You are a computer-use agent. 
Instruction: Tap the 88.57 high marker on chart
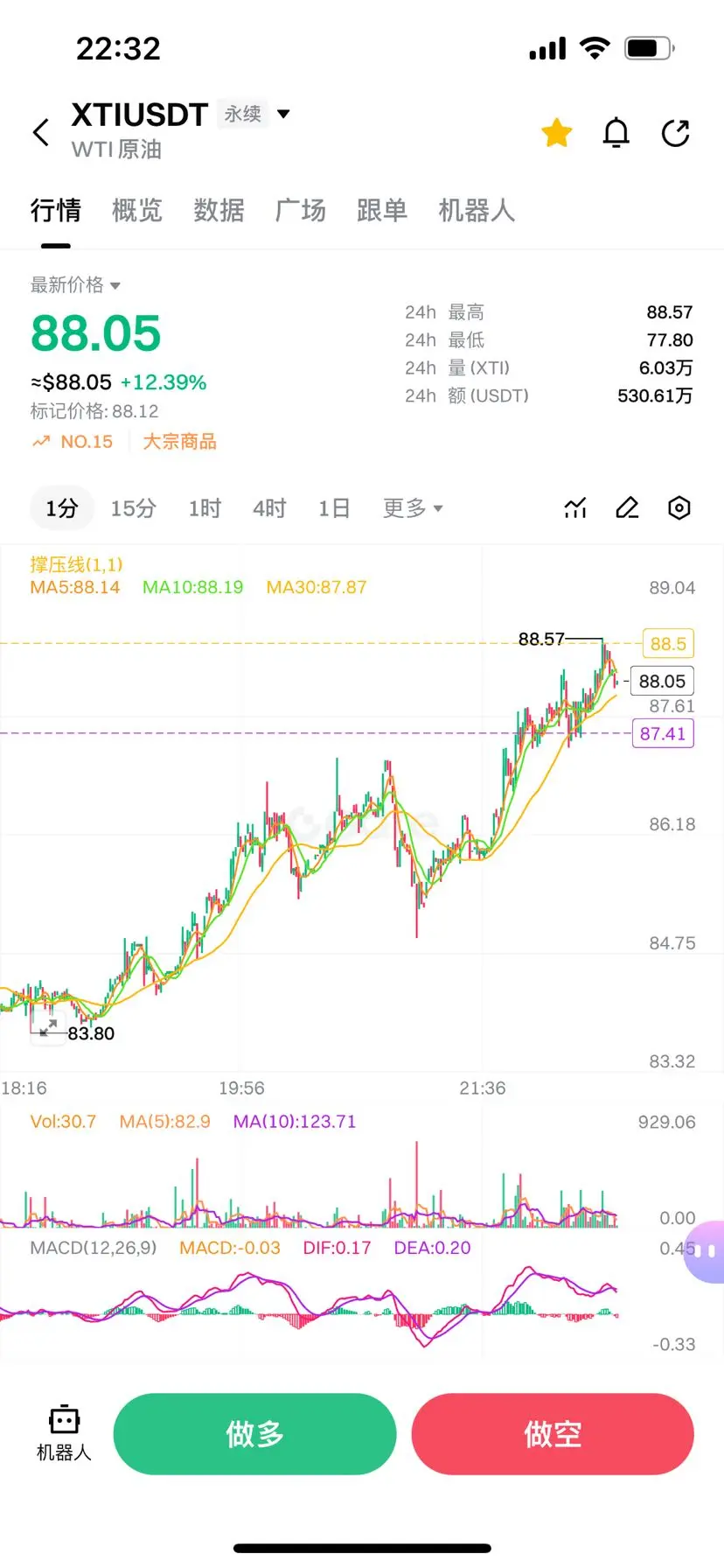[541, 639]
